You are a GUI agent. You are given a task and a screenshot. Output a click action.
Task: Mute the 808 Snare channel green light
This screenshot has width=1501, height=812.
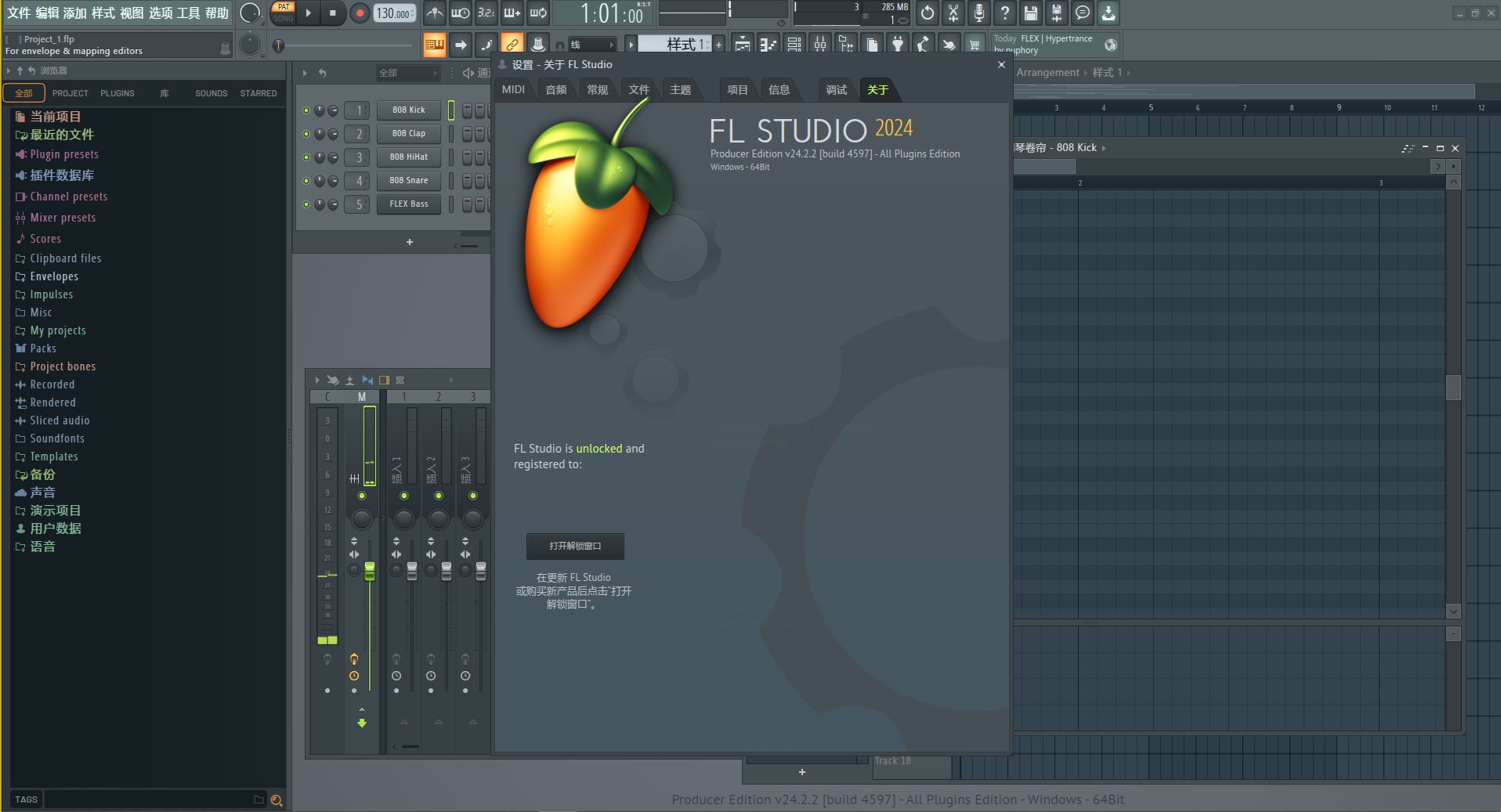pos(306,181)
